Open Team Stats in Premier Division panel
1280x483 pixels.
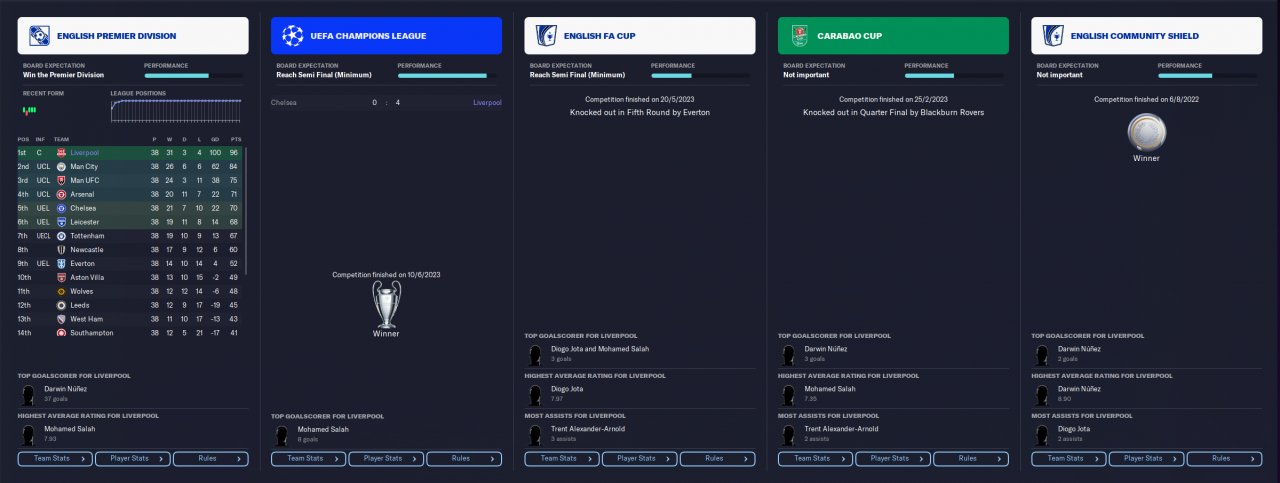[x=55, y=459]
